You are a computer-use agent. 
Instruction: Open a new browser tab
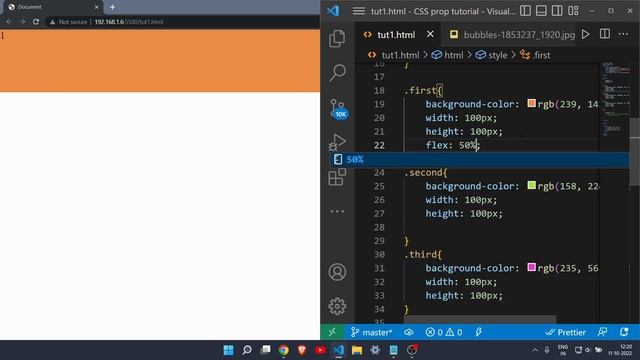click(x=112, y=7)
